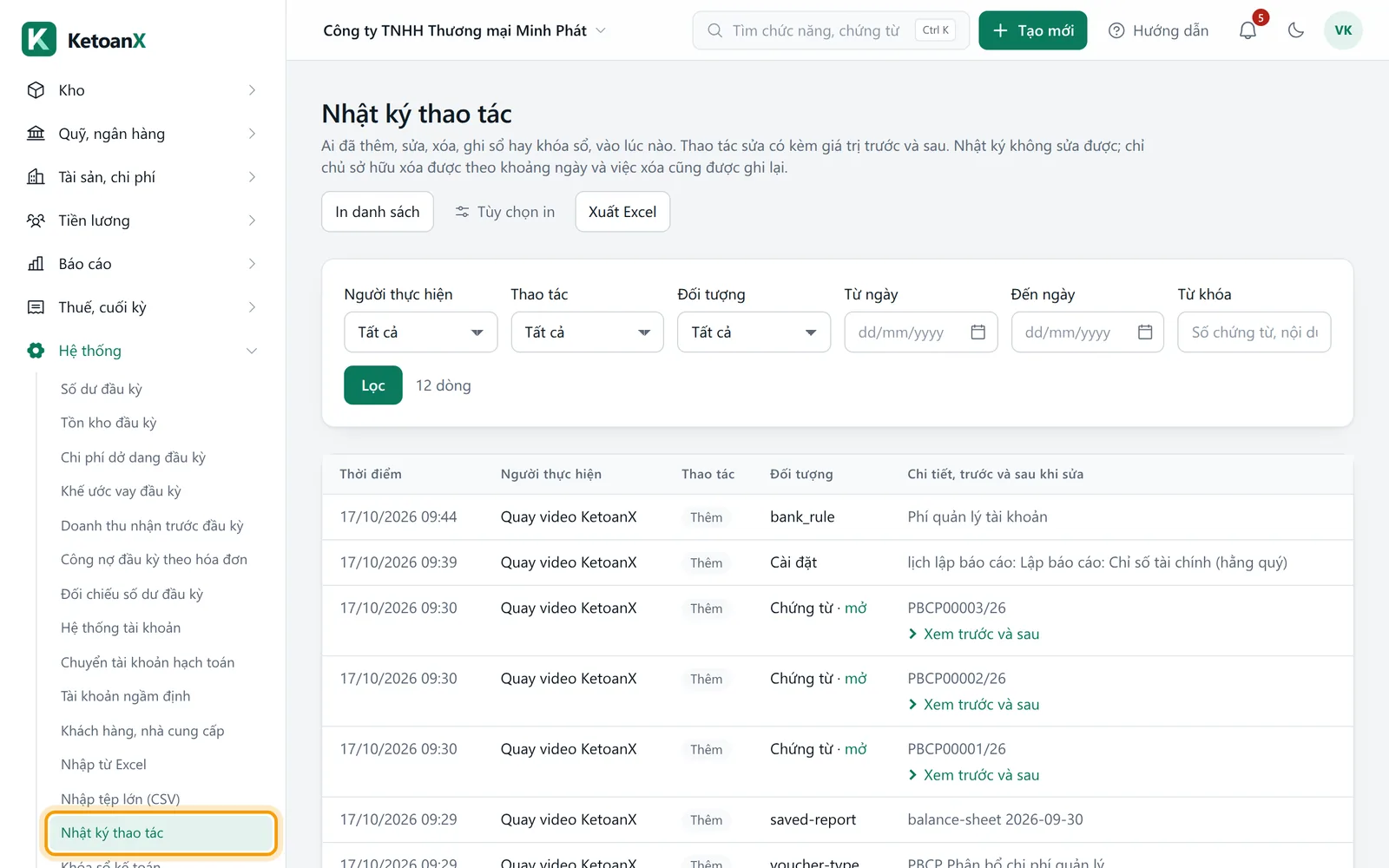Click the Xuất Excel button
Viewport: 1389px width, 868px height.
pyautogui.click(x=622, y=212)
